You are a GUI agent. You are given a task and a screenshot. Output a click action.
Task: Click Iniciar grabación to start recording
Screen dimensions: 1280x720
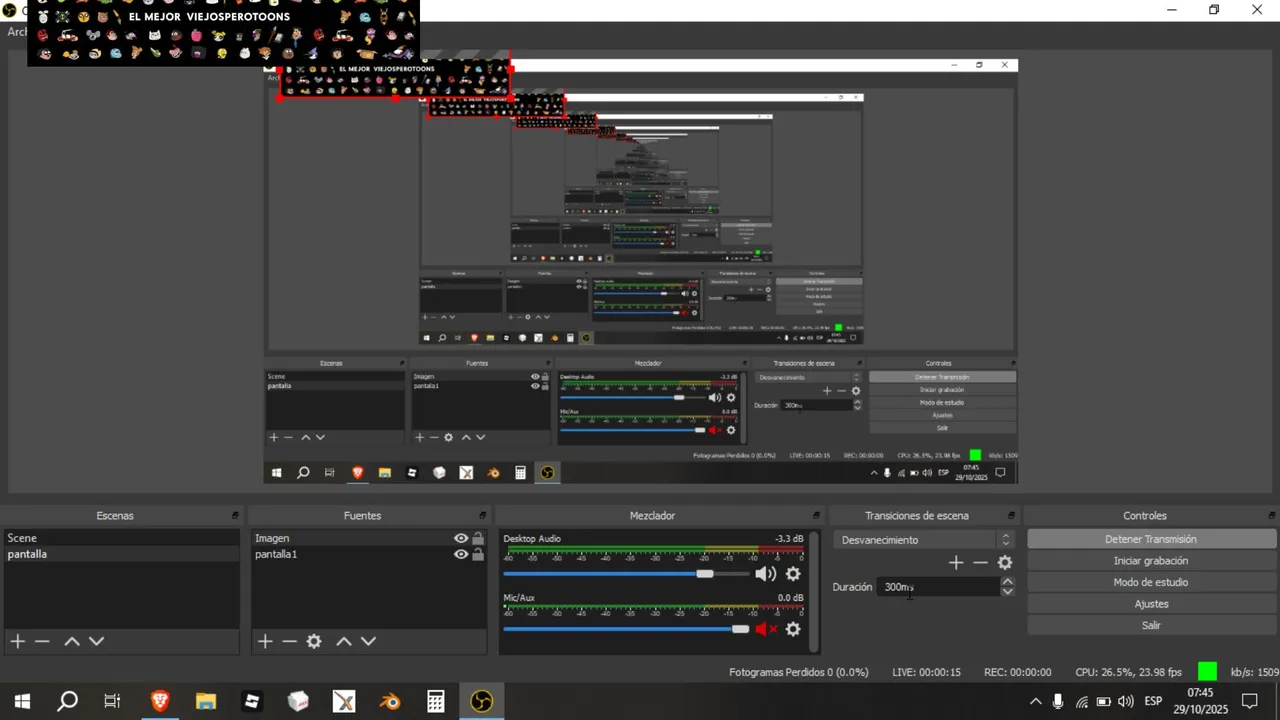pos(1151,561)
